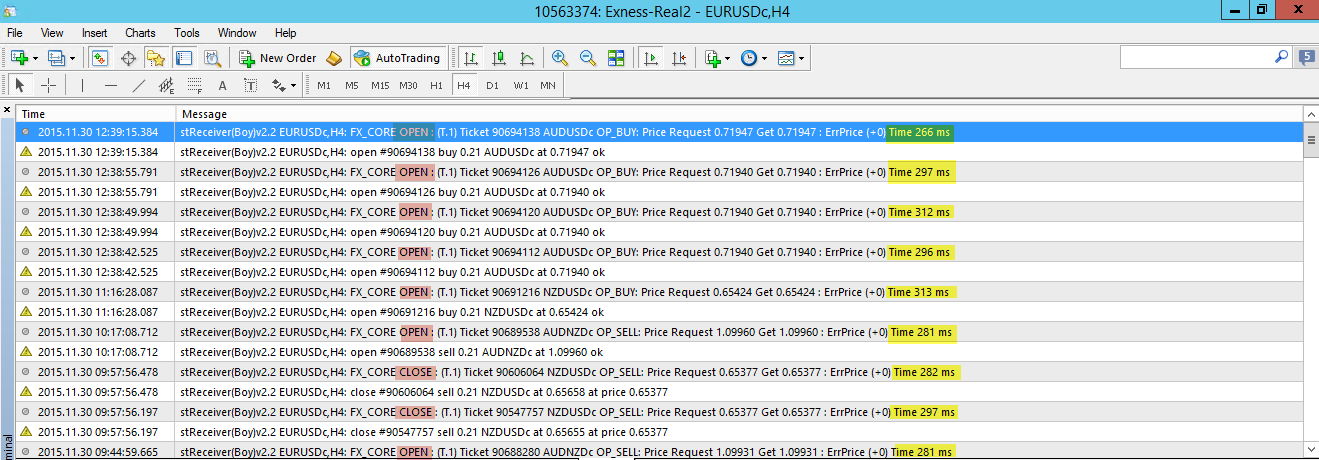
Task: Open the Charts menu
Action: coord(140,33)
